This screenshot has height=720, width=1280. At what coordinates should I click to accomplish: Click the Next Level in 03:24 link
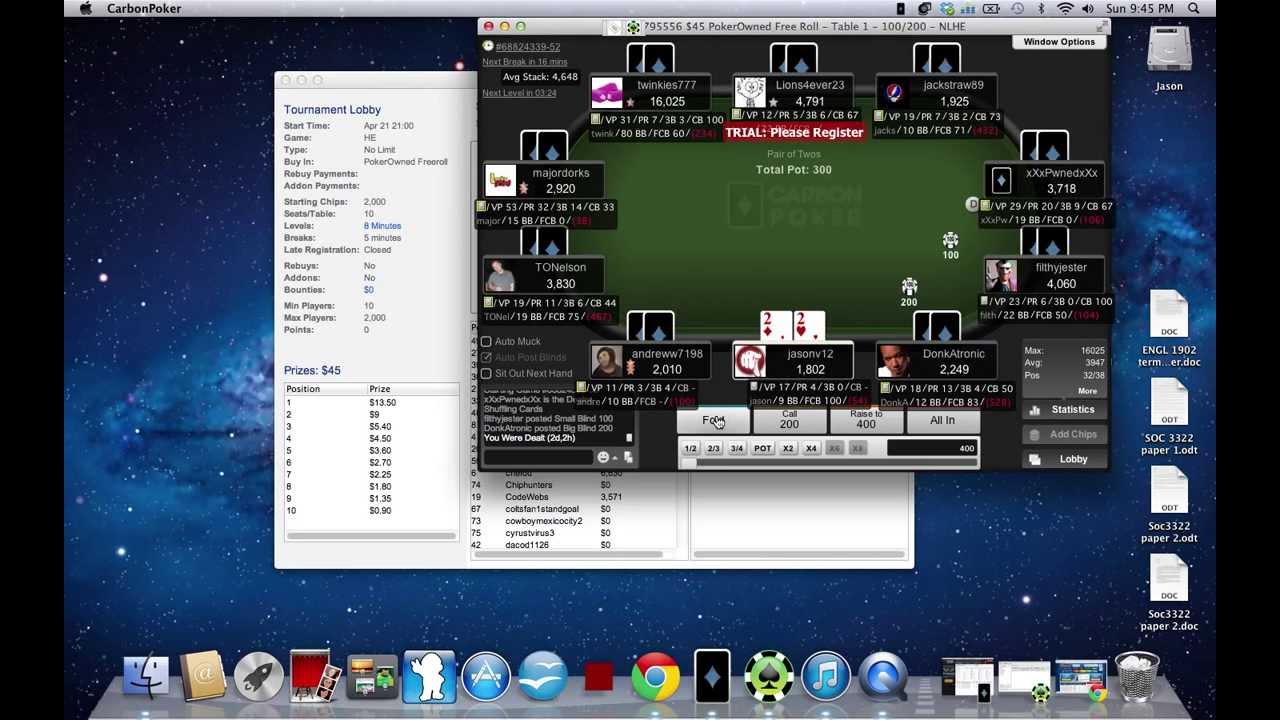click(x=519, y=93)
